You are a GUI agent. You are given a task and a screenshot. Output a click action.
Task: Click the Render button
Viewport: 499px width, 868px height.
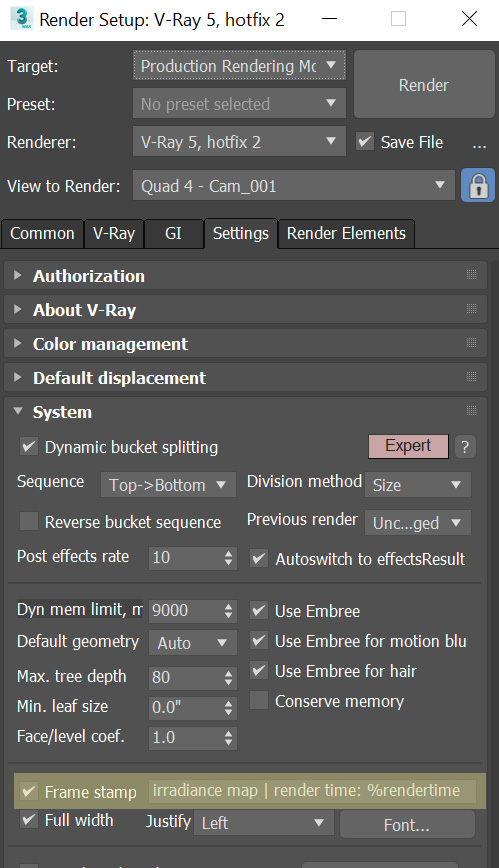pyautogui.click(x=424, y=84)
